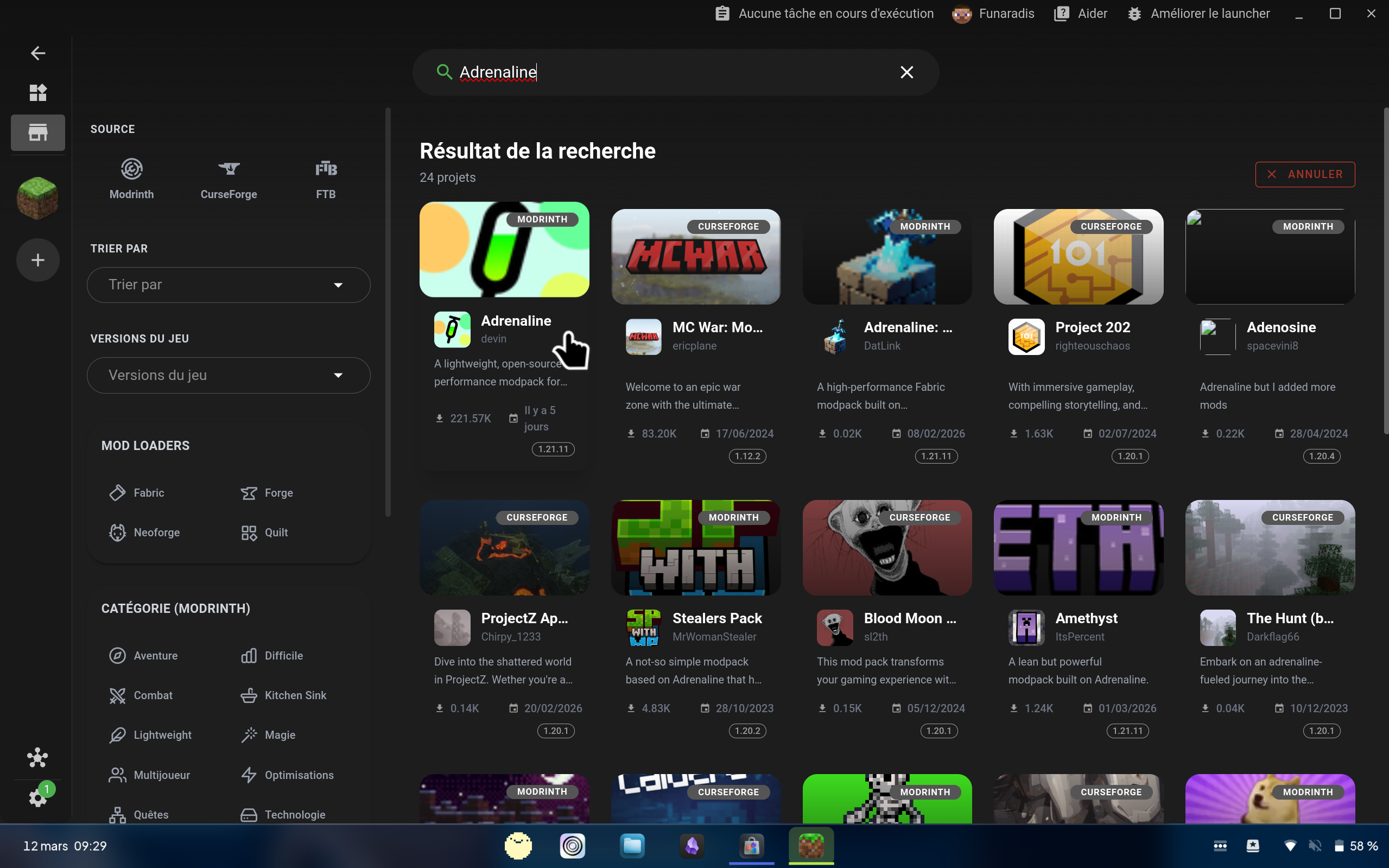Viewport: 1389px width, 868px height.
Task: Toggle the Quilt mod loader filter
Action: pyautogui.click(x=264, y=533)
